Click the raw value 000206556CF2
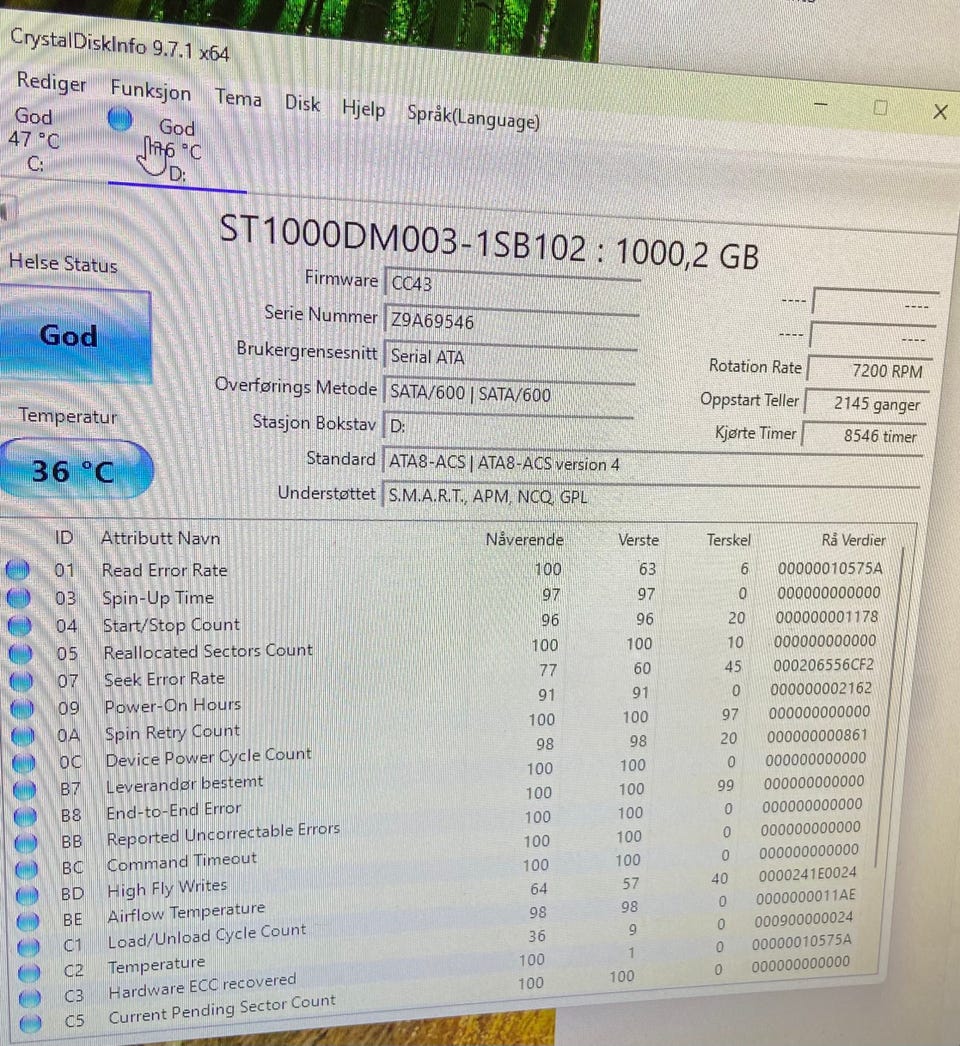Image resolution: width=960 pixels, height=1046 pixels. pos(823,665)
